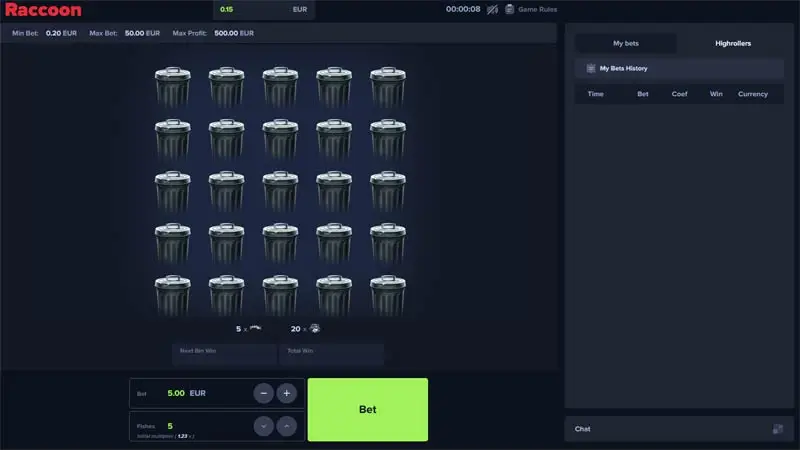The width and height of the screenshot is (800, 450).
Task: Click the raccoon count icon under the grid
Action: pos(315,328)
